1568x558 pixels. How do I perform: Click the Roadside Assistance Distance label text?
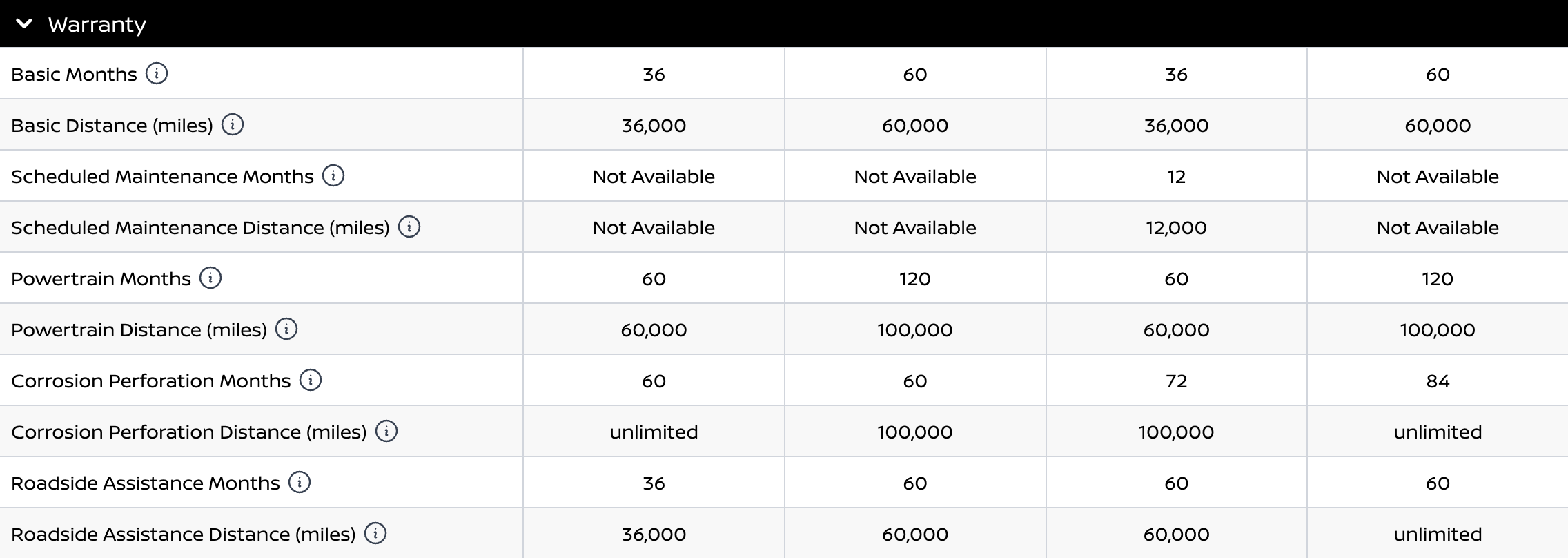pyautogui.click(x=184, y=535)
